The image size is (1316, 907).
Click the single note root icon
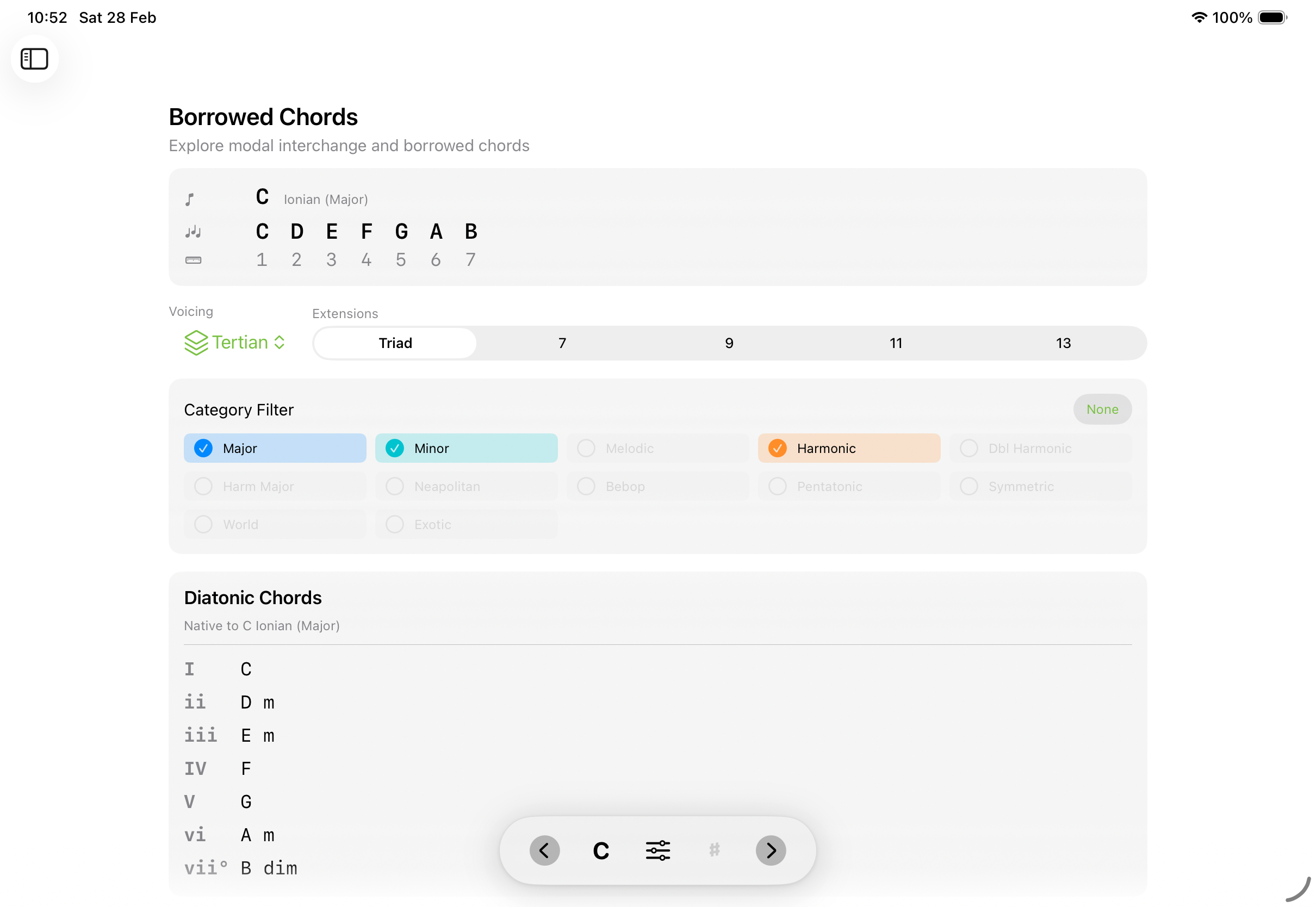pyautogui.click(x=190, y=200)
